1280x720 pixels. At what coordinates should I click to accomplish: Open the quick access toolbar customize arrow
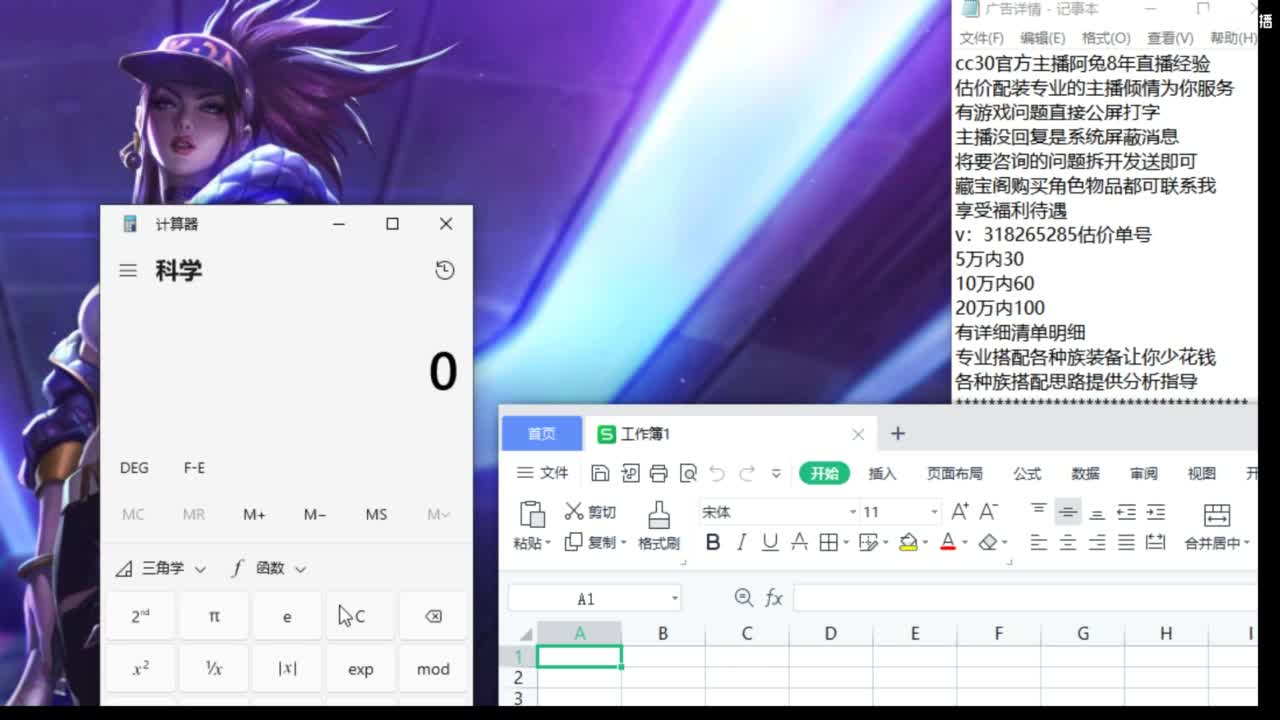click(776, 473)
